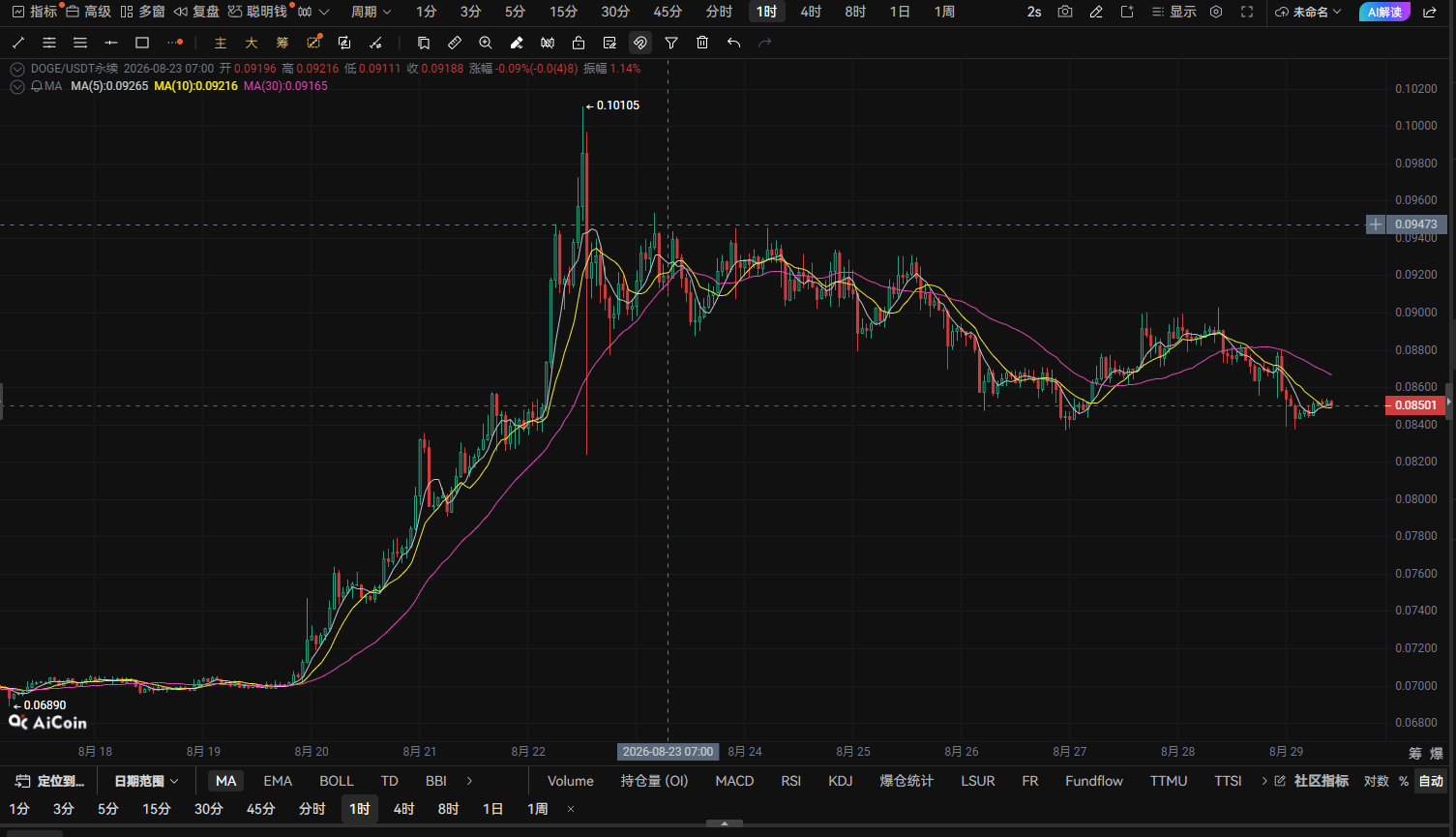Click the 爆 liquidation icon at bottom right
Viewport: 1456px width, 837px height.
[1437, 753]
